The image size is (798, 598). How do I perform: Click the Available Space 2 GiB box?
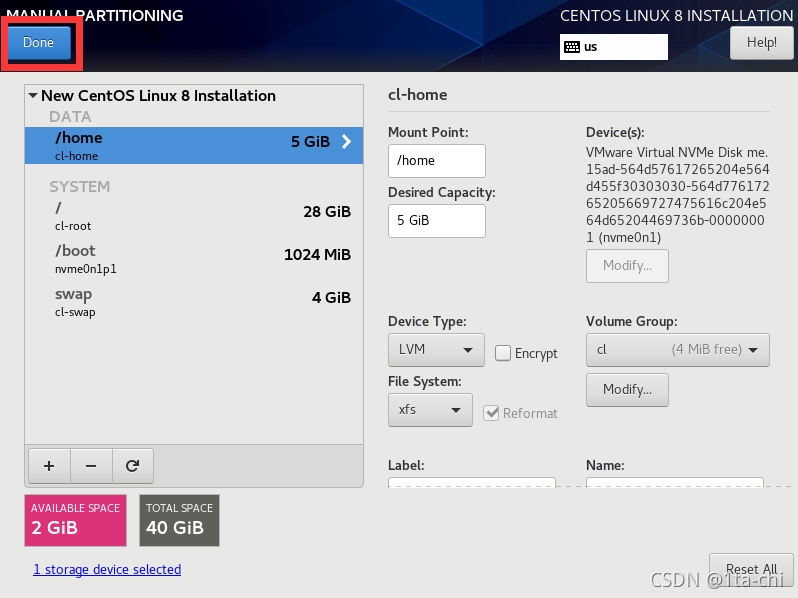75,521
